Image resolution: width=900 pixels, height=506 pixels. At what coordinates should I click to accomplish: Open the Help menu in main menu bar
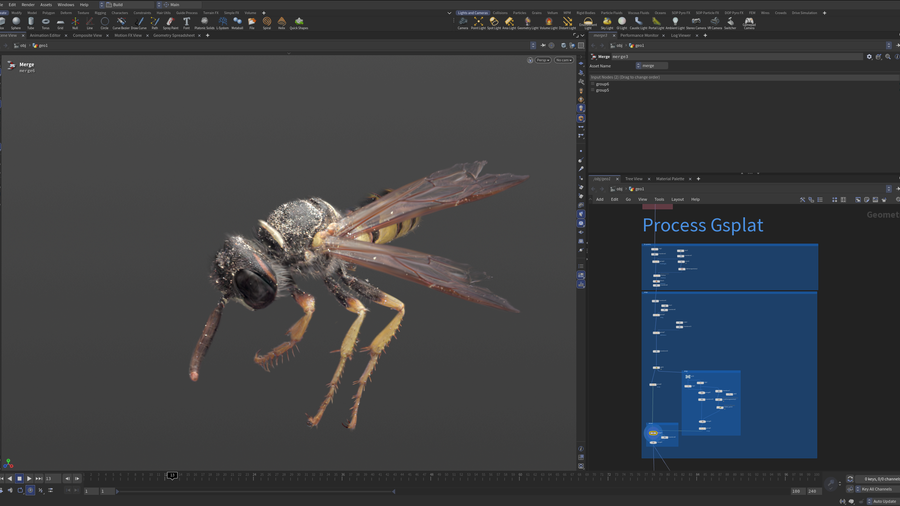(84, 5)
